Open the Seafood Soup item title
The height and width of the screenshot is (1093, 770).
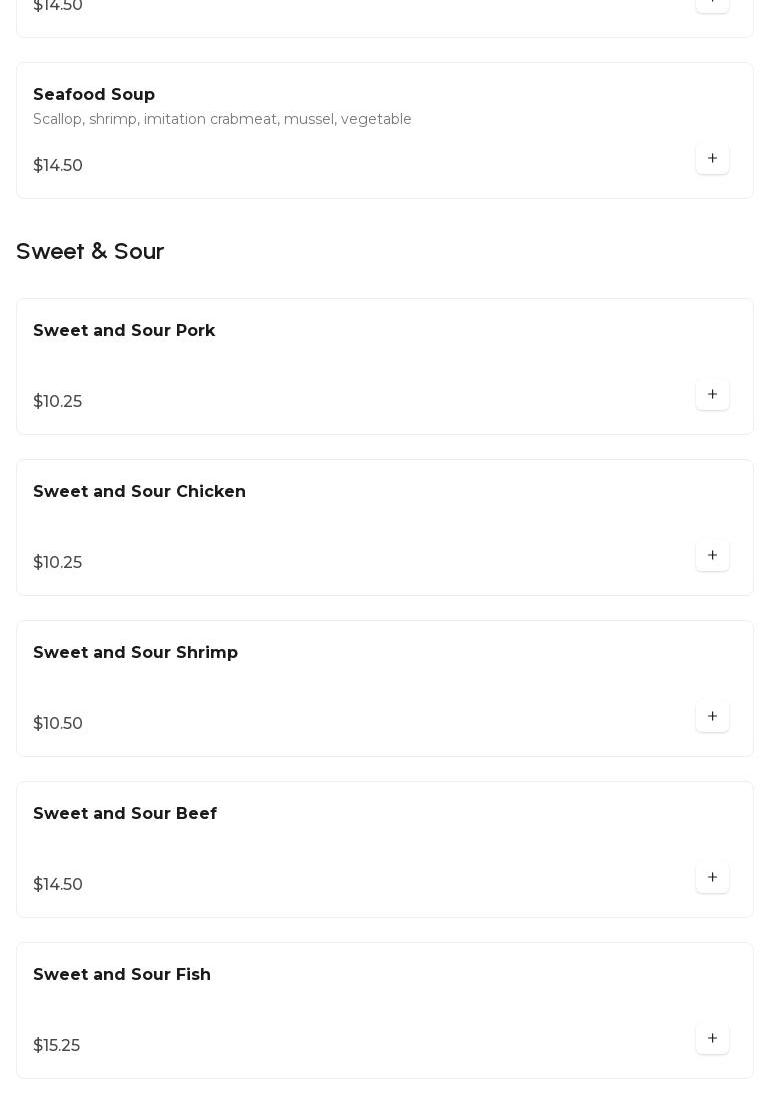pos(94,95)
